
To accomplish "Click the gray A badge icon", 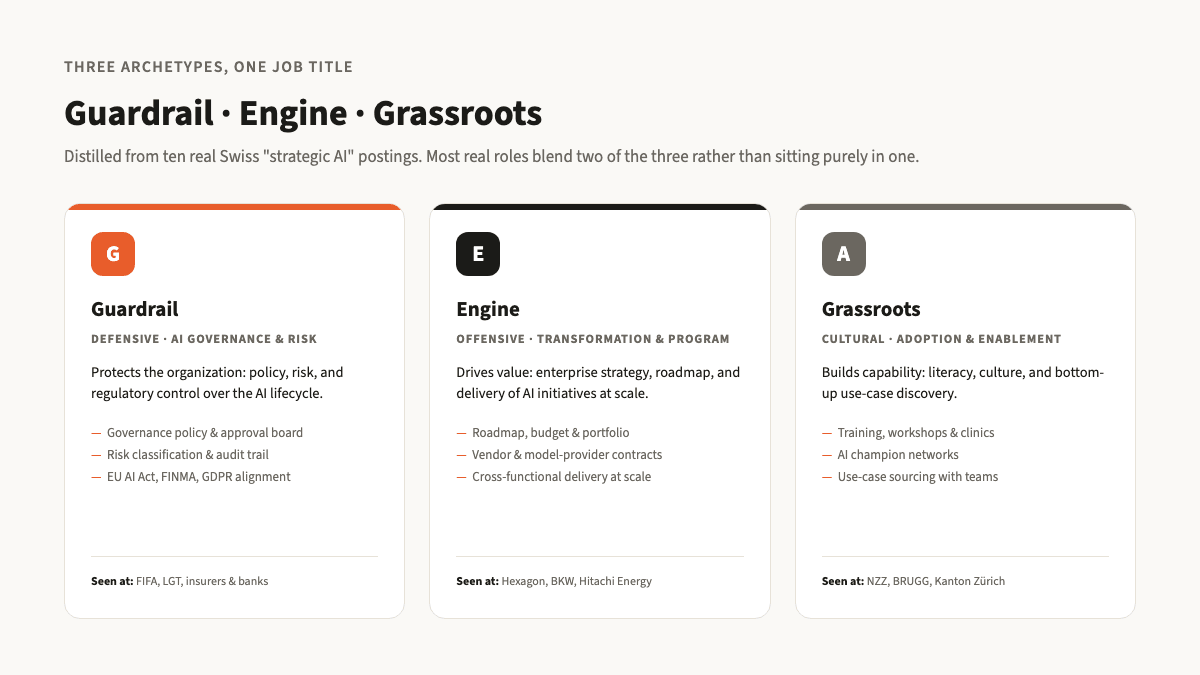I will [844, 254].
